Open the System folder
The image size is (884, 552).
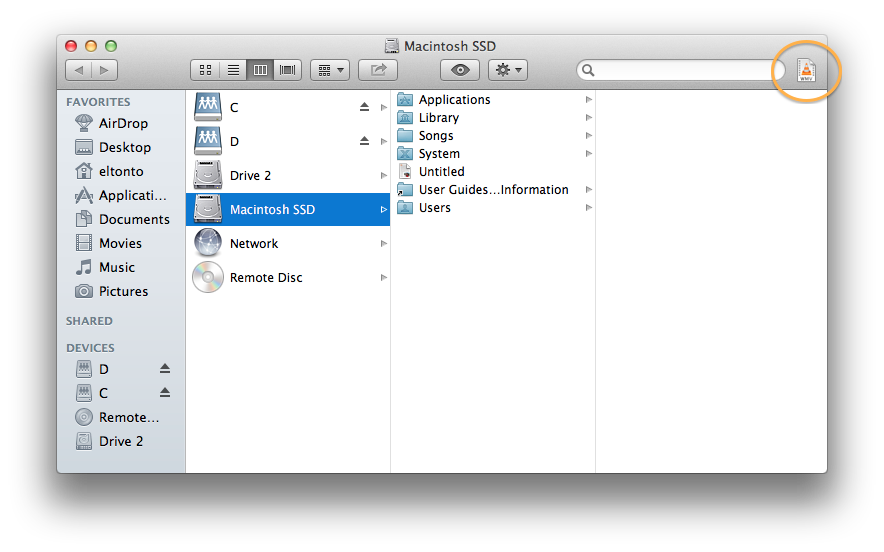[493, 154]
